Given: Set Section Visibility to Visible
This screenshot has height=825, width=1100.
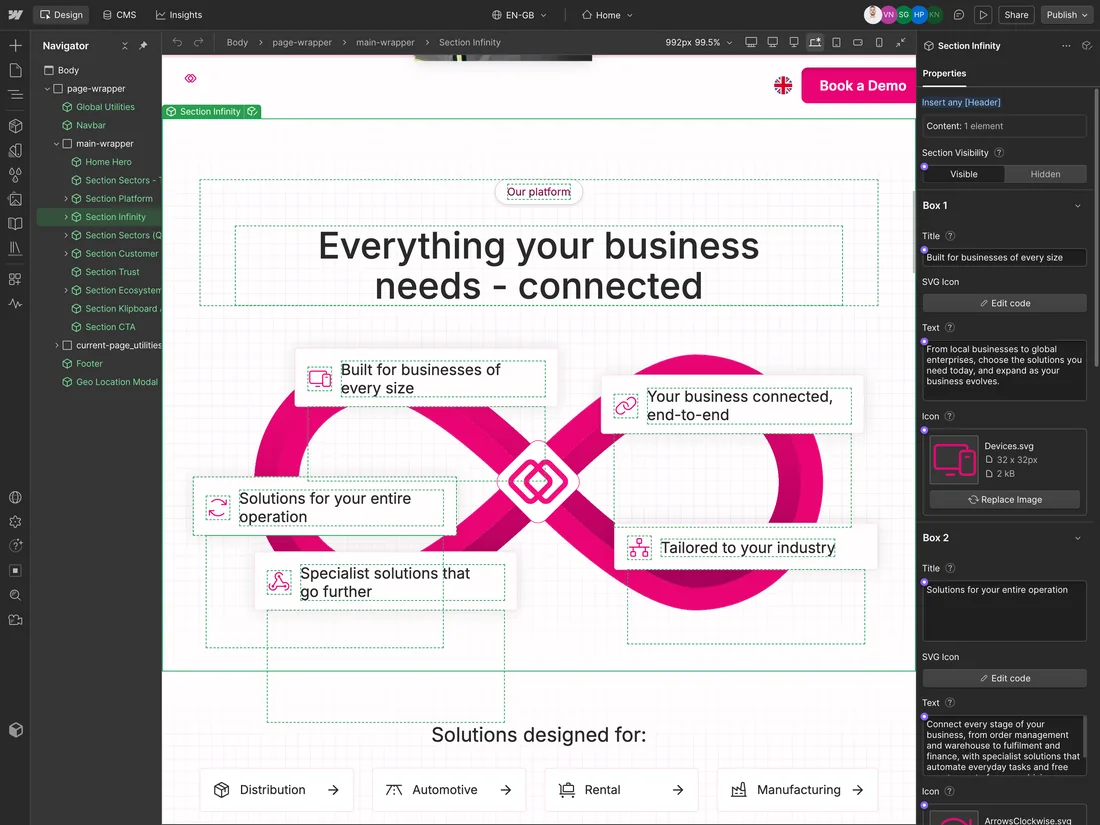Looking at the screenshot, I should (x=963, y=174).
